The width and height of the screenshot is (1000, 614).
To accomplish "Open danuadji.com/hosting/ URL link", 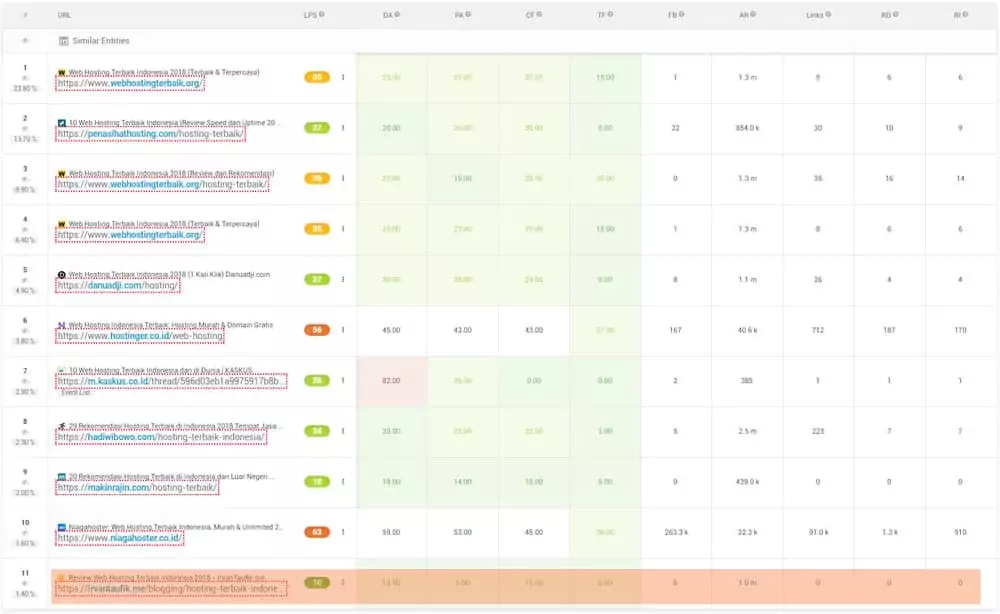I will pyautogui.click(x=118, y=286).
